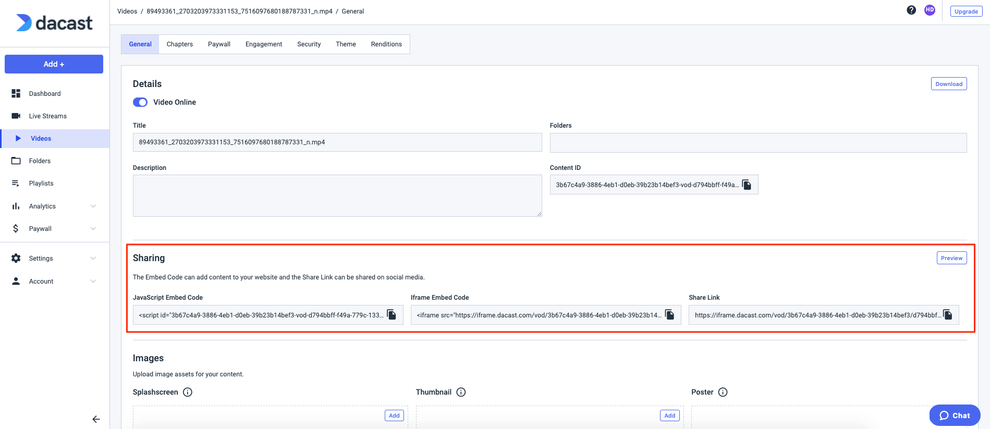
Task: Click the Folders input field
Action: click(758, 143)
